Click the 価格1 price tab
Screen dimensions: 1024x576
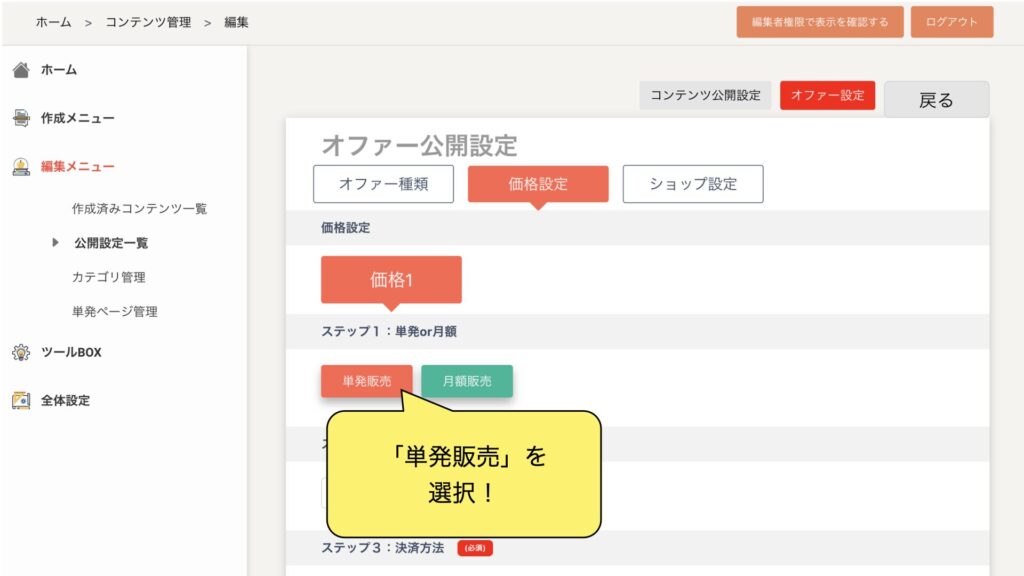[x=391, y=280]
